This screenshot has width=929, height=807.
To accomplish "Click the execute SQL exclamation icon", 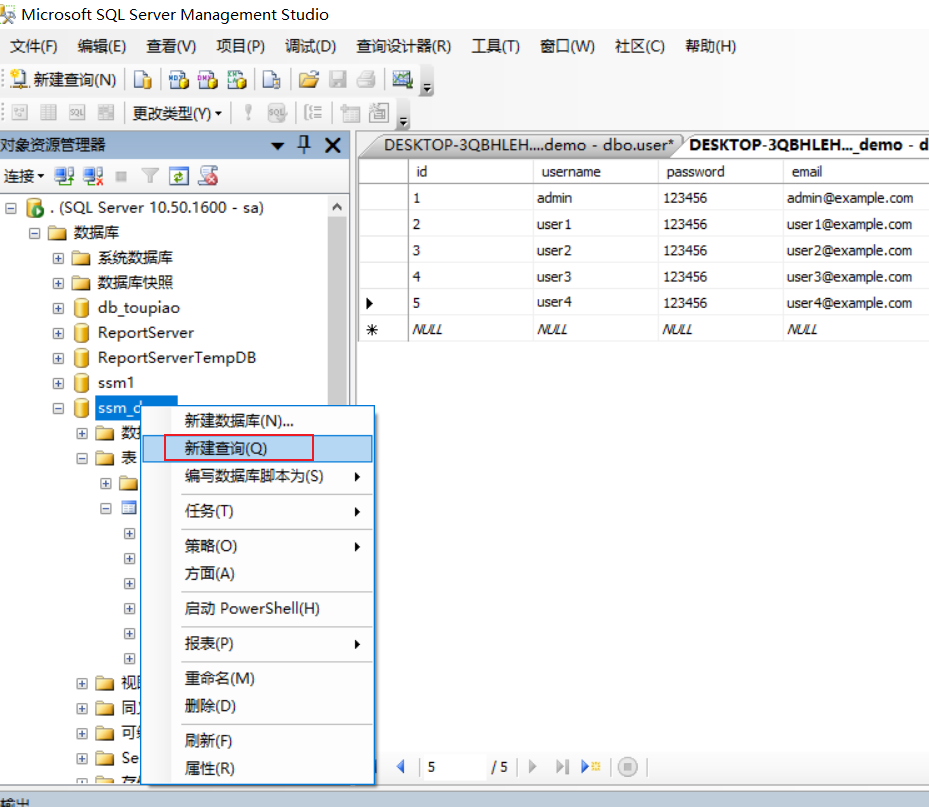I will [248, 113].
